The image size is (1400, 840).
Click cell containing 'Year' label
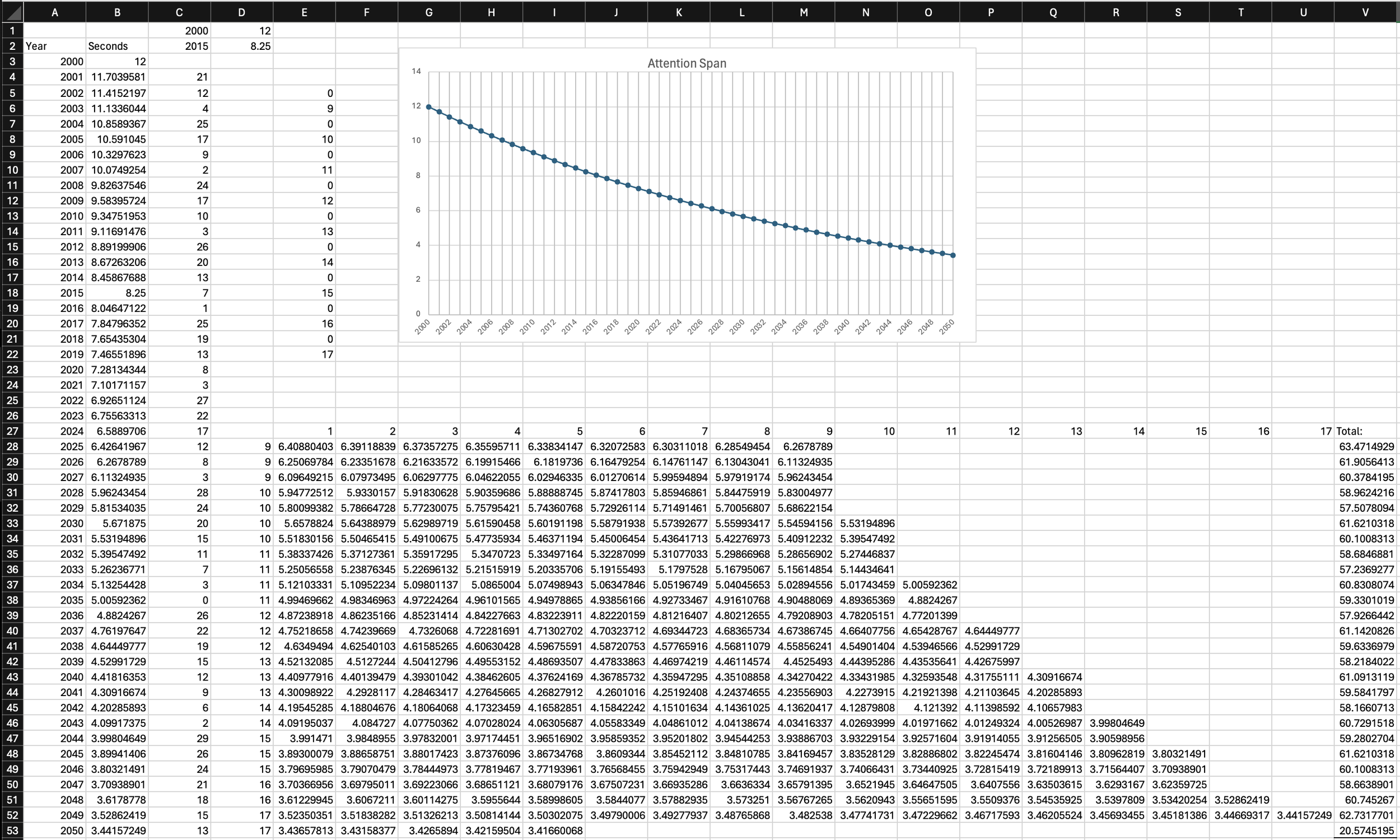pos(37,46)
